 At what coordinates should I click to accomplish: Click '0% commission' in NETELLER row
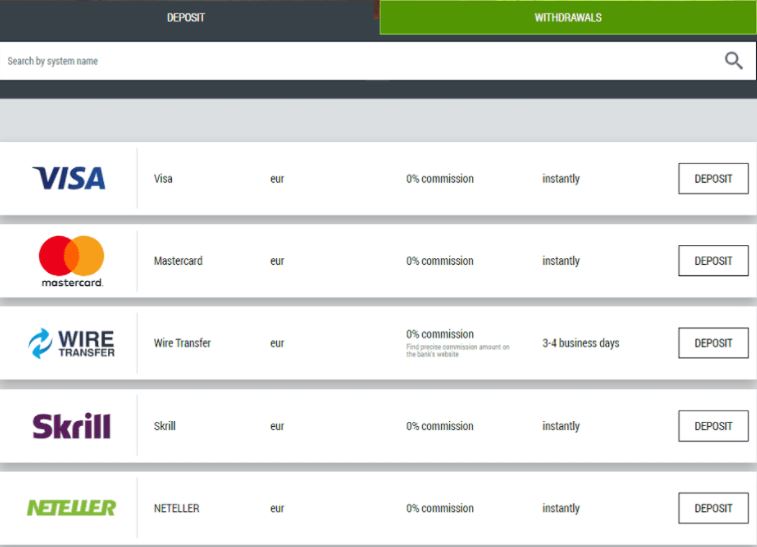(440, 508)
